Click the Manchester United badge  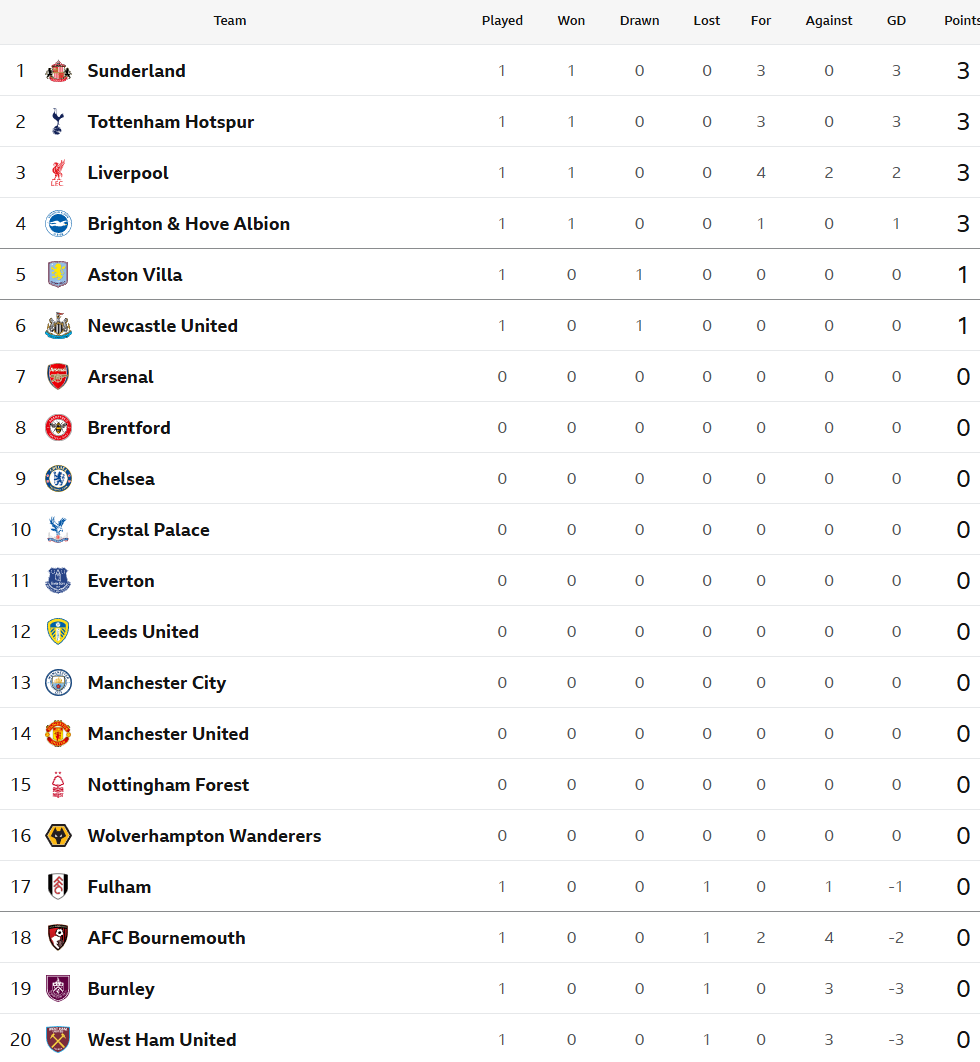pos(58,734)
